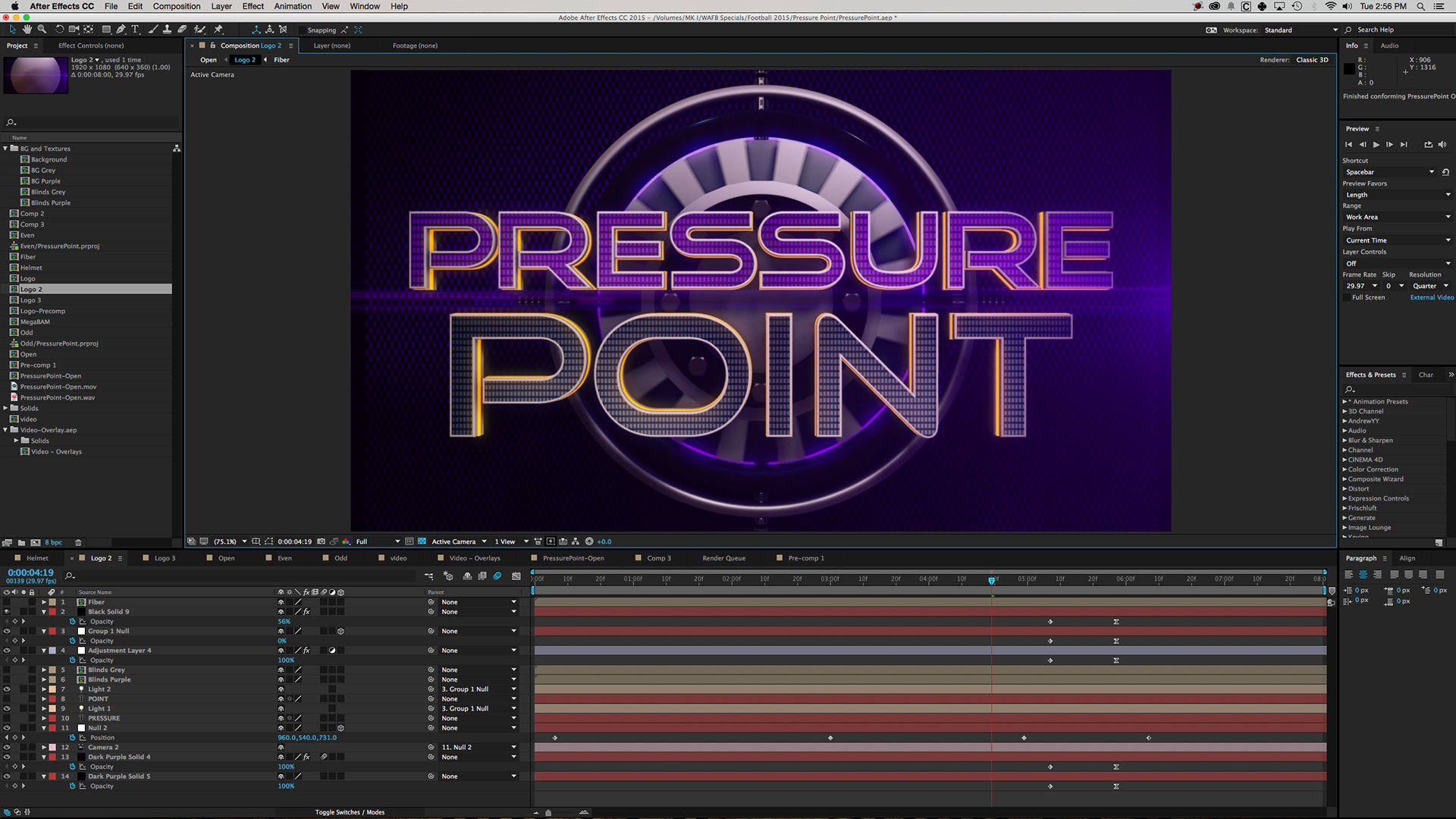
Task: Collapse the BG and Textures folder
Action: (5, 149)
